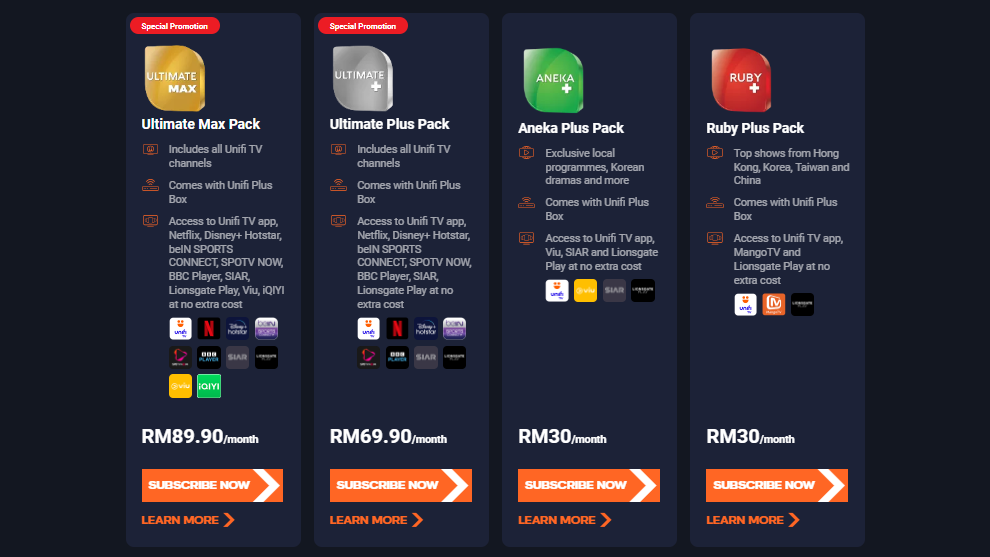The width and height of the screenshot is (990, 557).
Task: Click the Unifi TV app icon in Ruby Plus Pack
Action: tap(745, 304)
